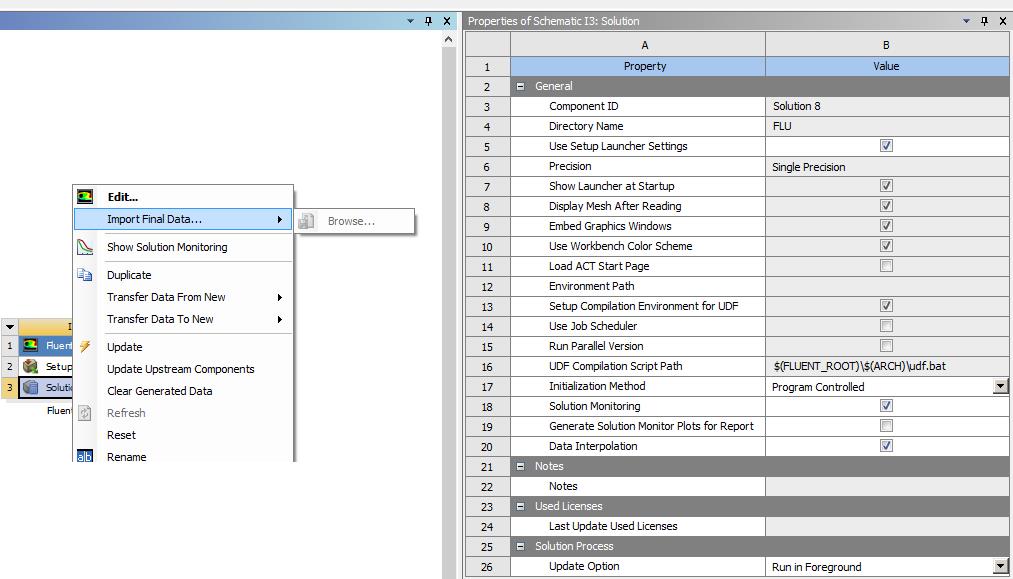Toggle Show Launcher at Startup checkbox
1013x579 pixels.
coord(886,186)
